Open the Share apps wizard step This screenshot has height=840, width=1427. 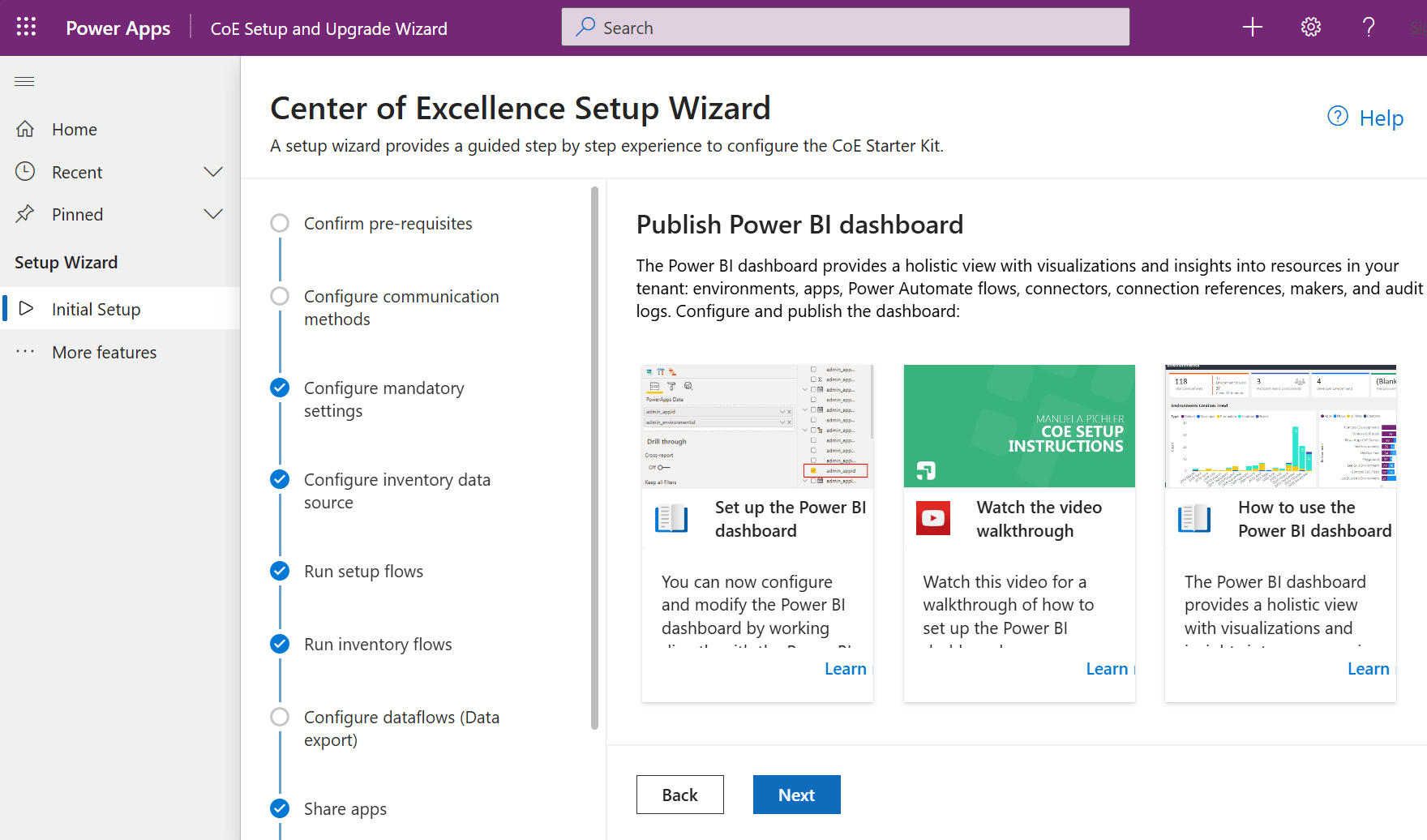point(345,809)
